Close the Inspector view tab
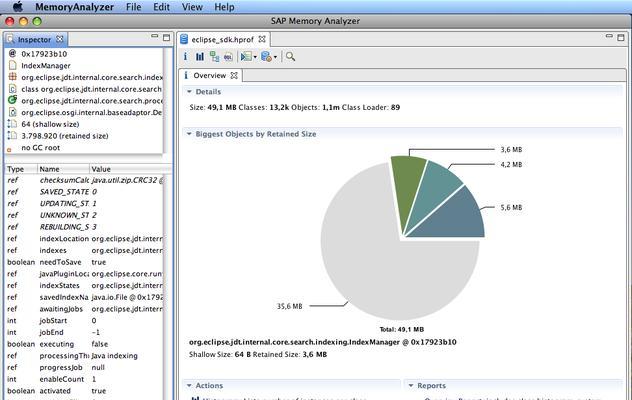This screenshot has width=632, height=400. (60, 39)
